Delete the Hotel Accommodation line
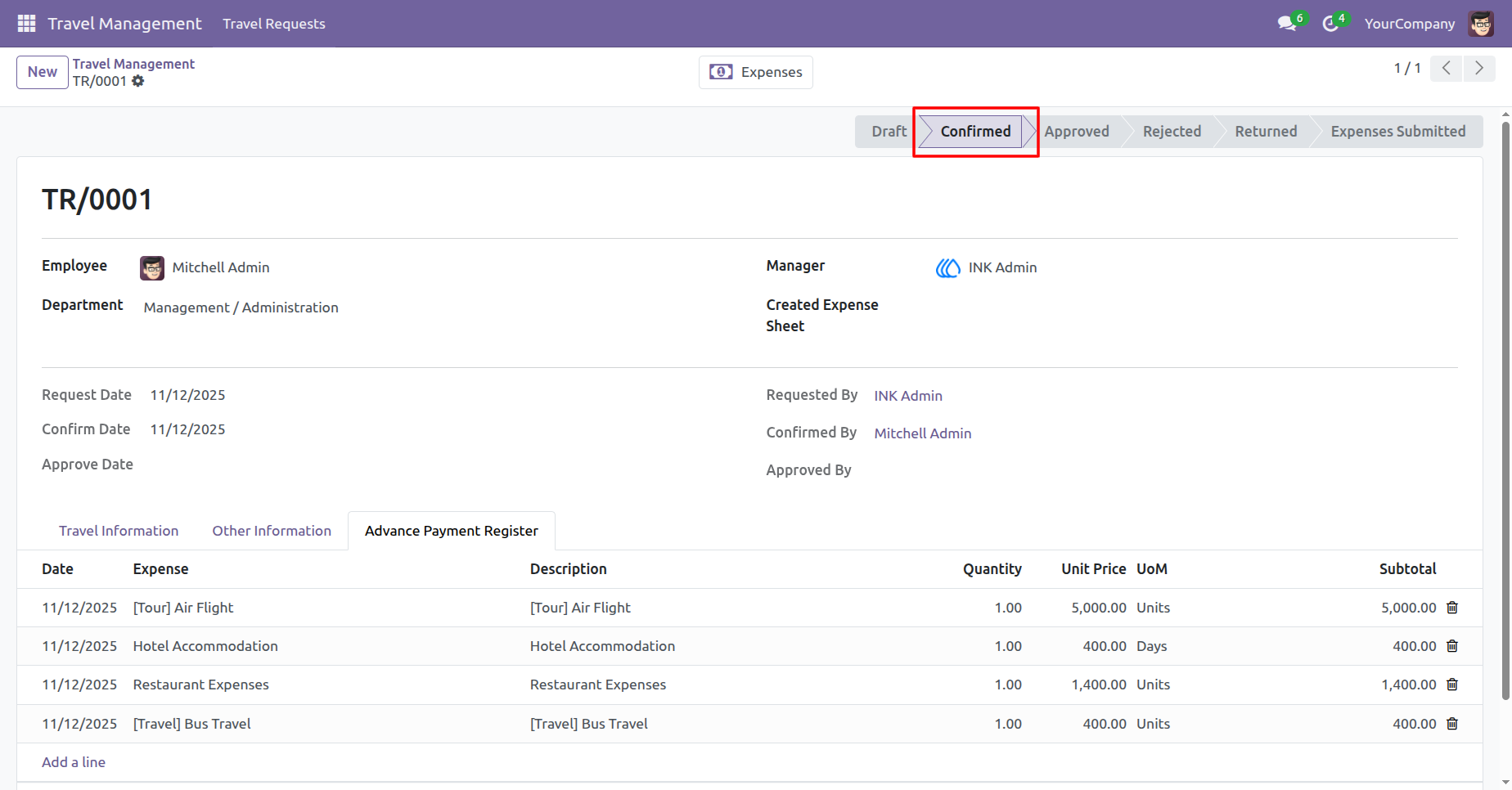This screenshot has height=790, width=1512. (1452, 646)
